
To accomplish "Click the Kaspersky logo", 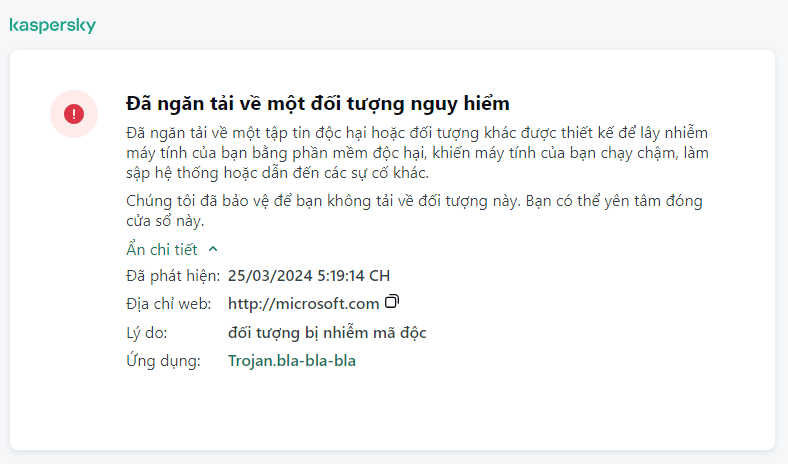I will (52, 25).
